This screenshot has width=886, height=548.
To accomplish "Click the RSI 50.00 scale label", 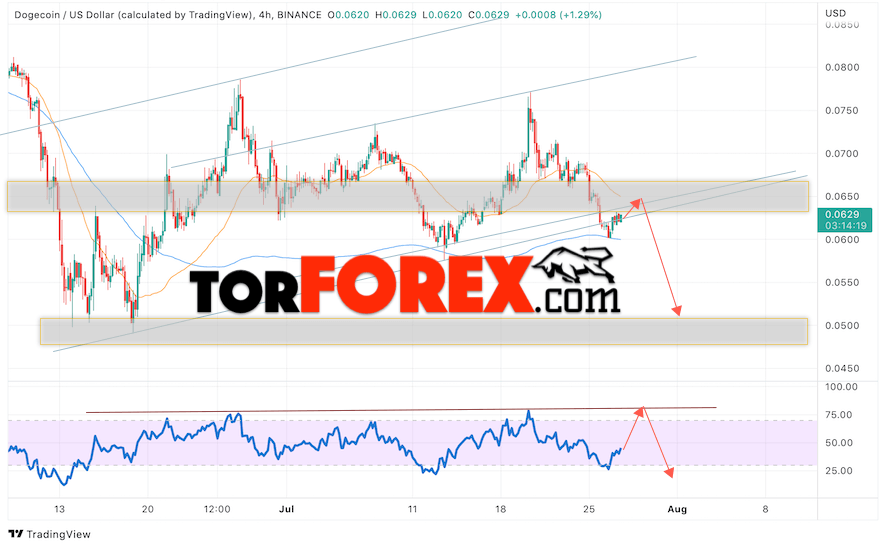I will [839, 442].
